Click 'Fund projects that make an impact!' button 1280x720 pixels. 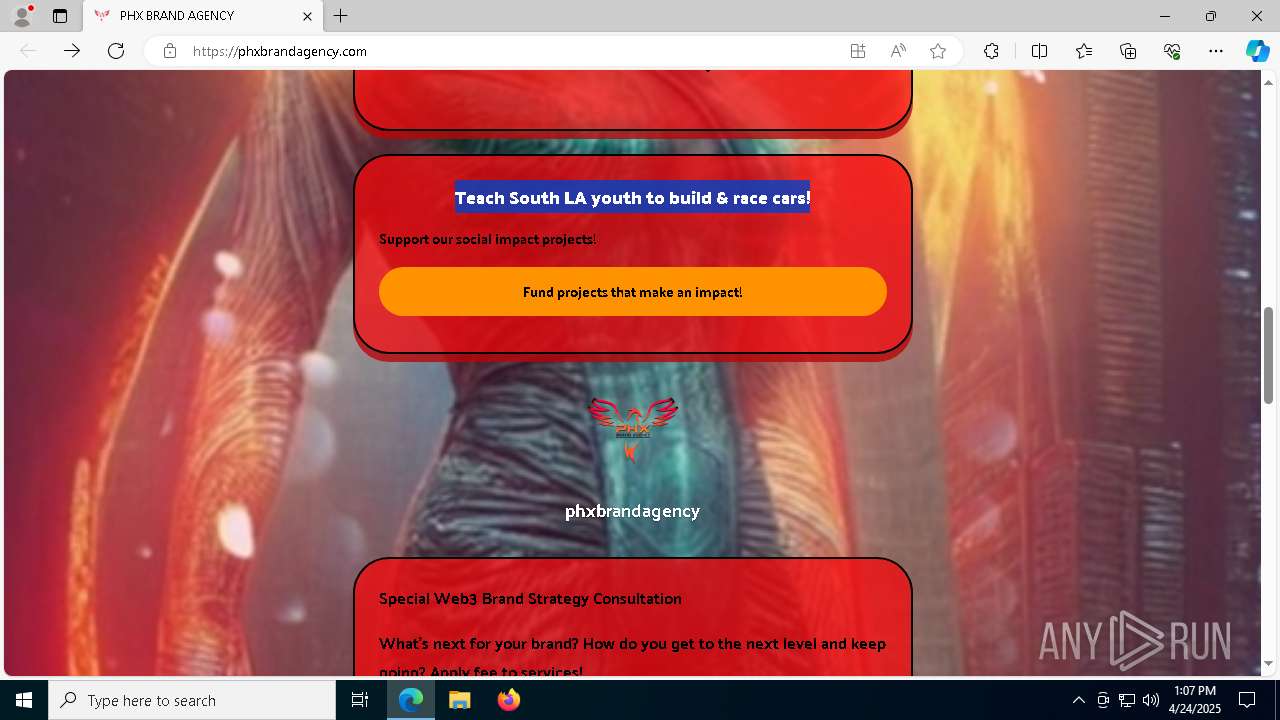click(x=633, y=292)
